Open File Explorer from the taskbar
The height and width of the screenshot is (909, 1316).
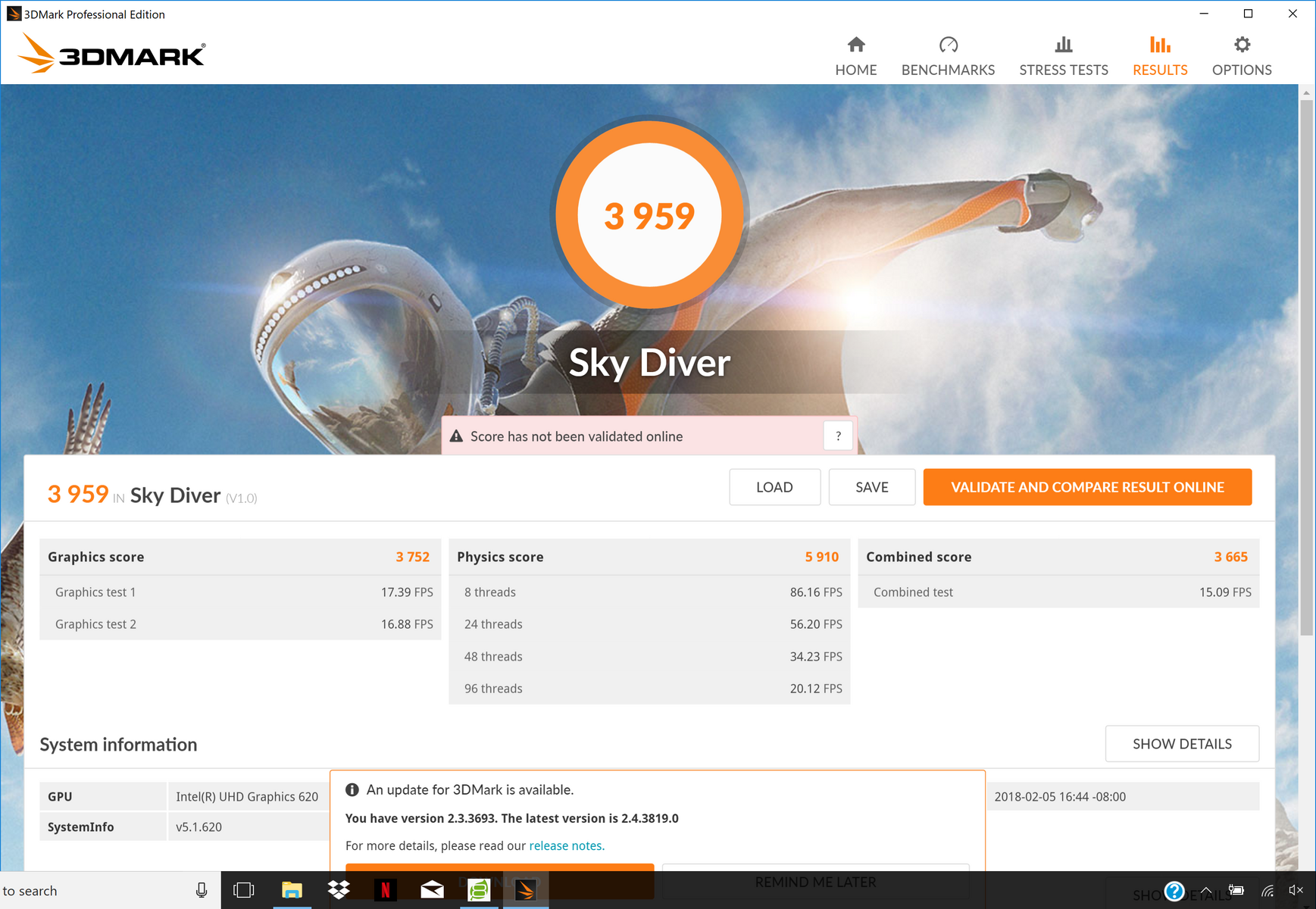tap(292, 890)
